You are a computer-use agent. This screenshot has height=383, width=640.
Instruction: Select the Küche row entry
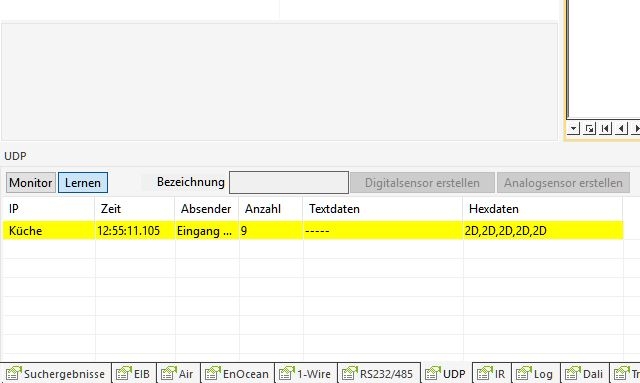[x=26, y=231]
